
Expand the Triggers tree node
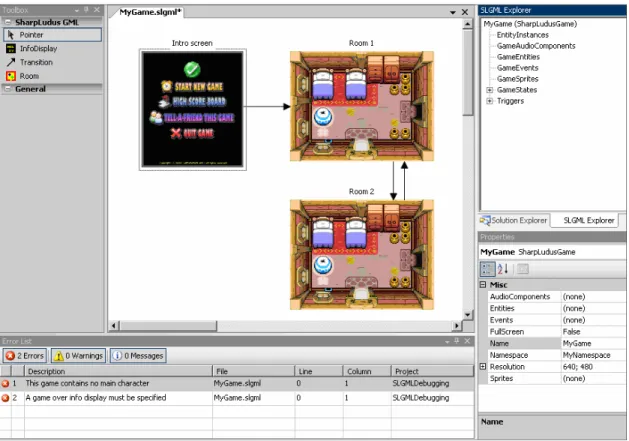point(489,101)
